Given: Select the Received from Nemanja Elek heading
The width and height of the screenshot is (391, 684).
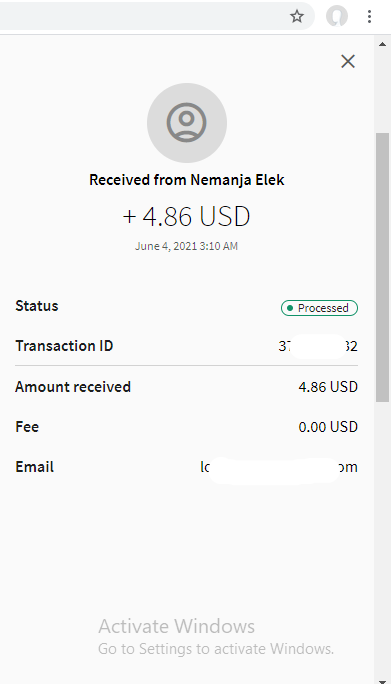Looking at the screenshot, I should 187,180.
